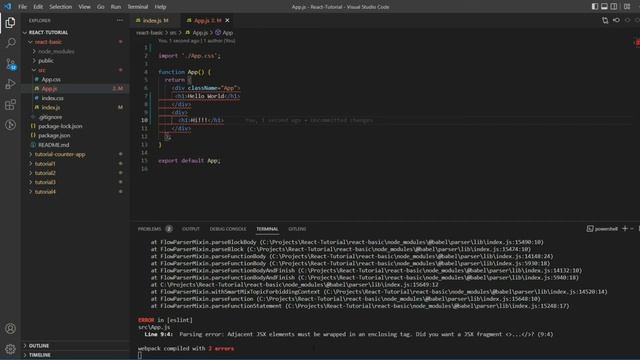Image resolution: width=640 pixels, height=360 pixels.
Task: Open the Run and Debug view
Action: point(10,84)
